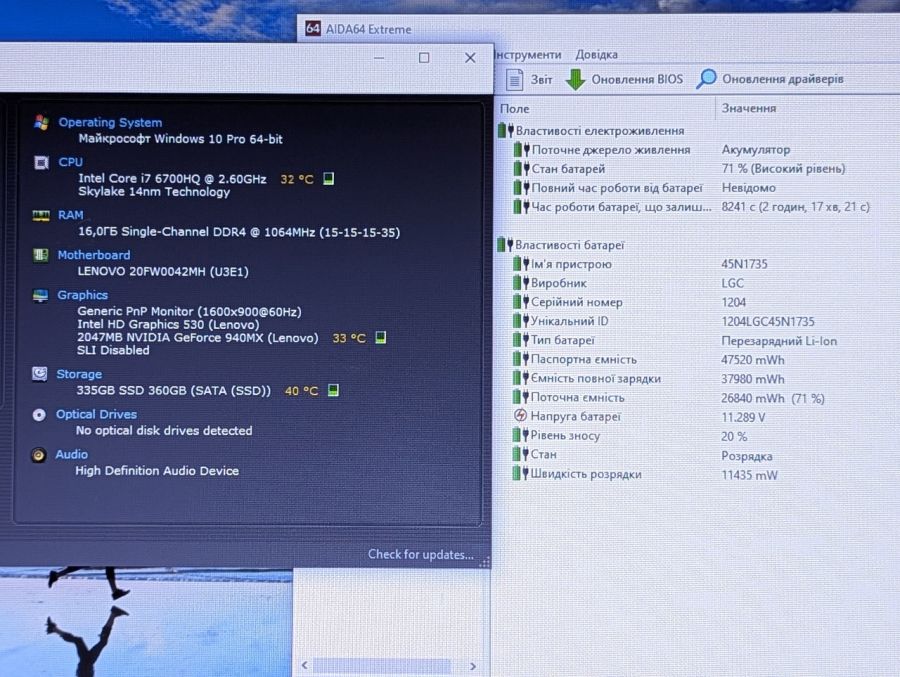900x677 pixels.
Task: Click the Storage drive icon
Action: (x=40, y=374)
